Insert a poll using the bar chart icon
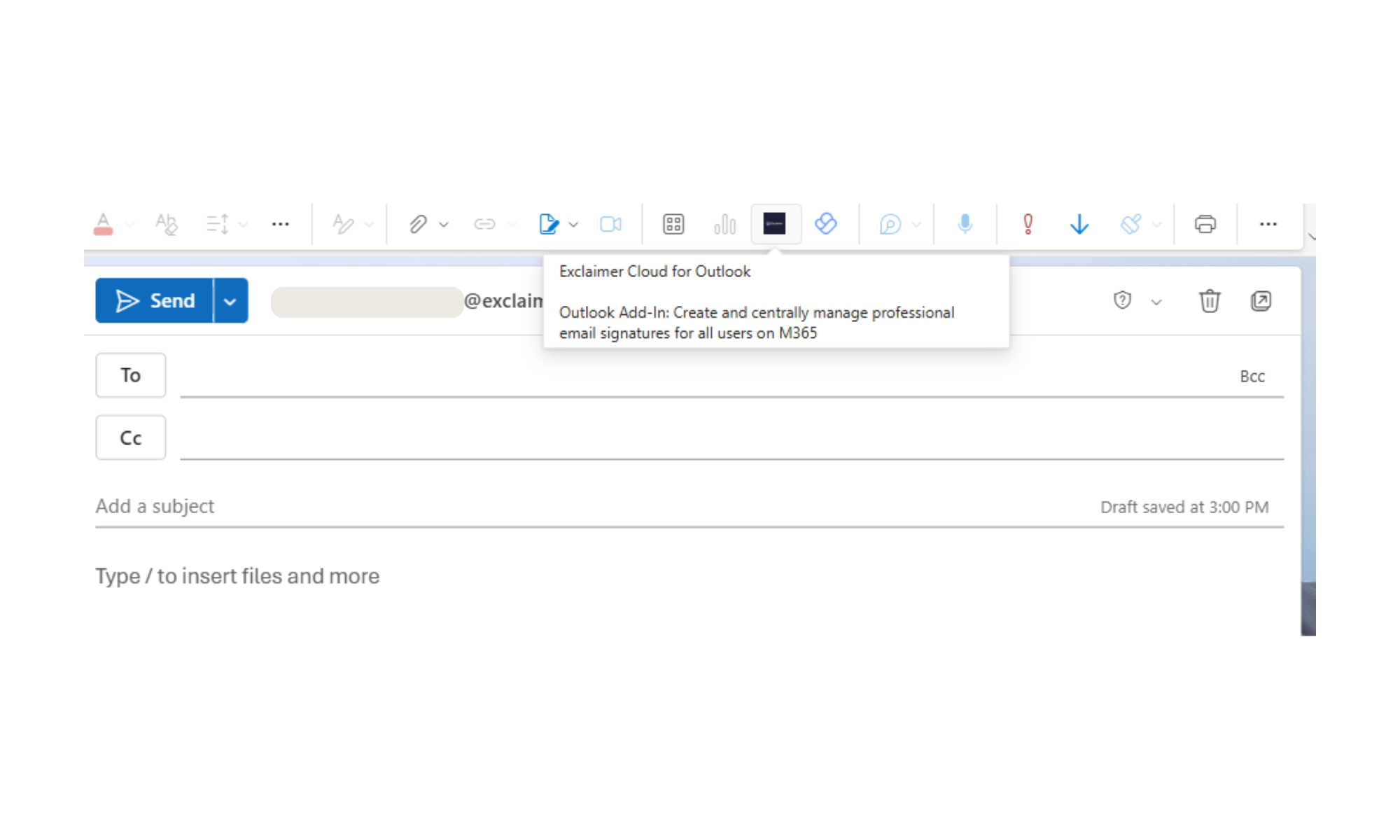 (x=724, y=224)
